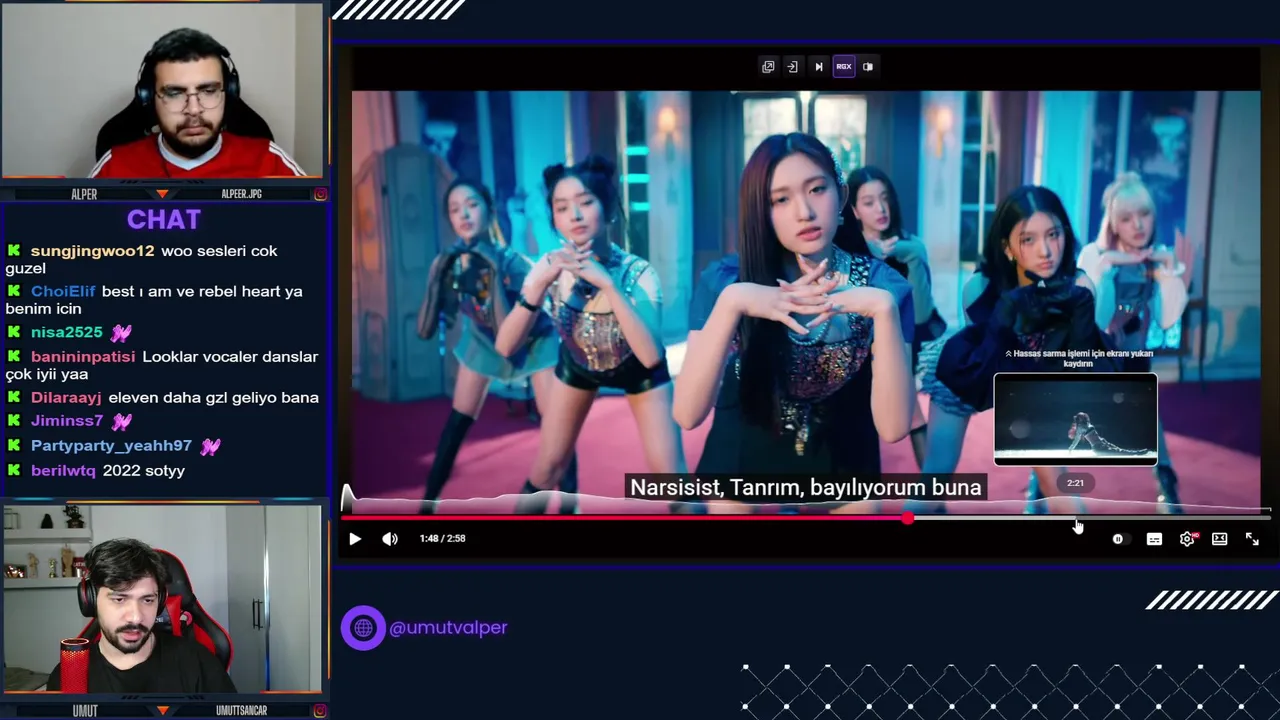Click the message 'eleven daha gzl geliyo bana'
The height and width of the screenshot is (720, 1280).
click(x=214, y=398)
